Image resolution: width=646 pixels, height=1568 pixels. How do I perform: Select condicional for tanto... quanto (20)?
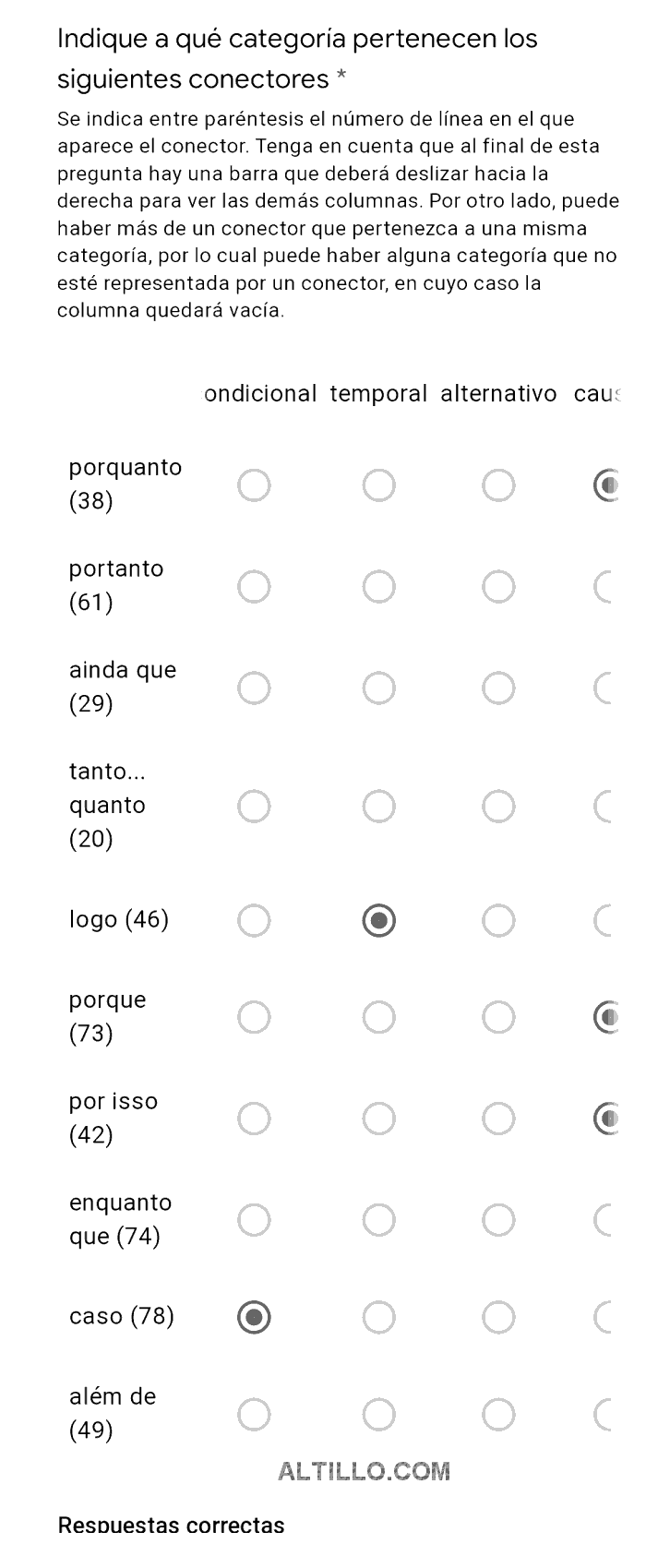pyautogui.click(x=254, y=806)
